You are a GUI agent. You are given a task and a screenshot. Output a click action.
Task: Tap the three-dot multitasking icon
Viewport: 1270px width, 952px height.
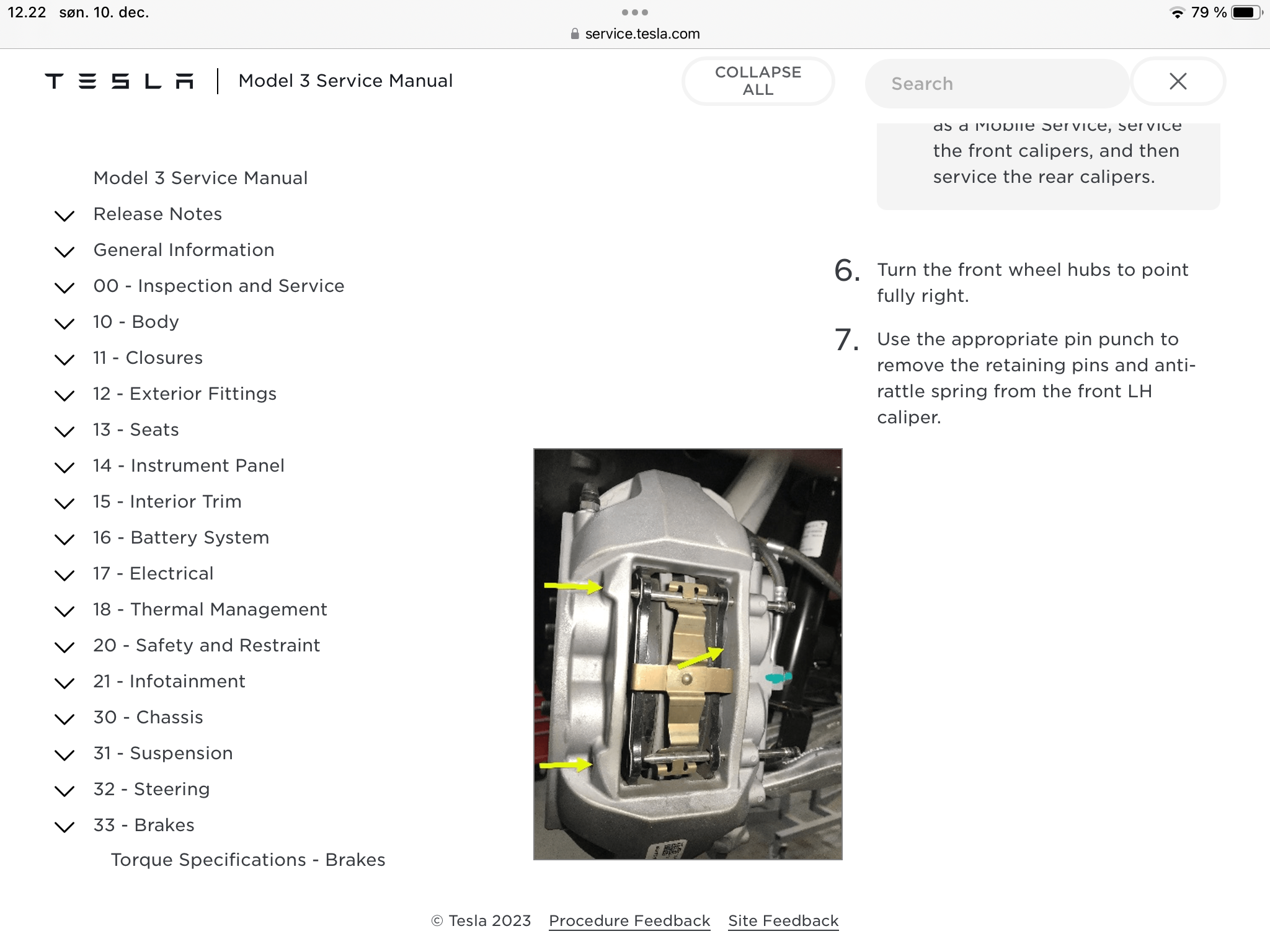pyautogui.click(x=634, y=12)
